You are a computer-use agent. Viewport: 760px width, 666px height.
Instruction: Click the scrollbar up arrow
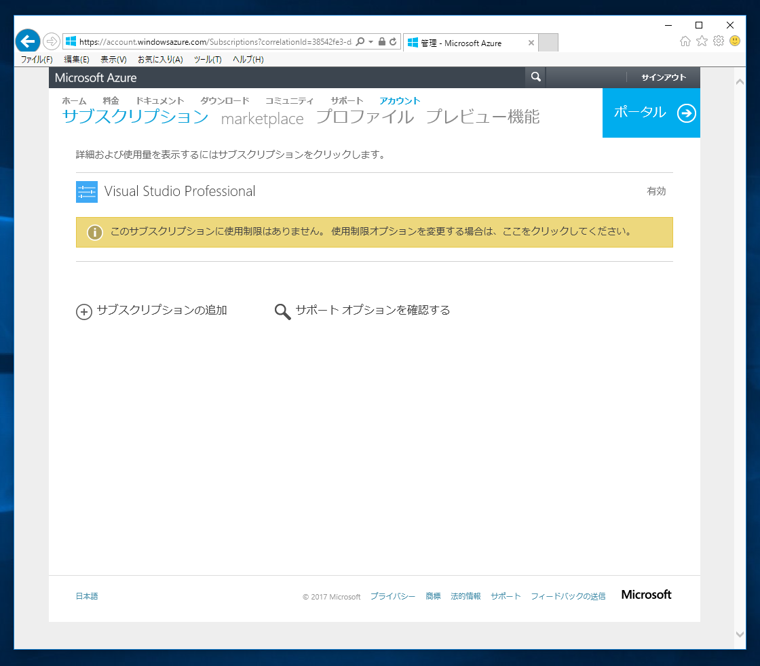[x=740, y=82]
